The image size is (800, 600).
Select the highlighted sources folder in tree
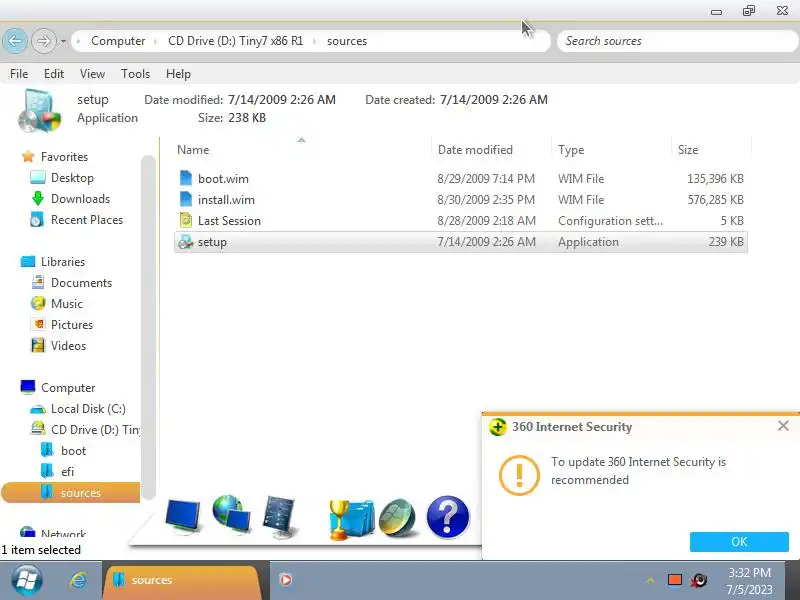click(x=71, y=492)
